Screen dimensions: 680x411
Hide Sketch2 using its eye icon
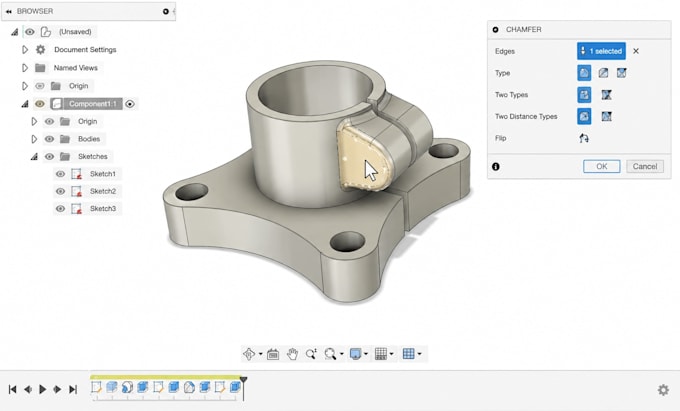tap(60, 191)
